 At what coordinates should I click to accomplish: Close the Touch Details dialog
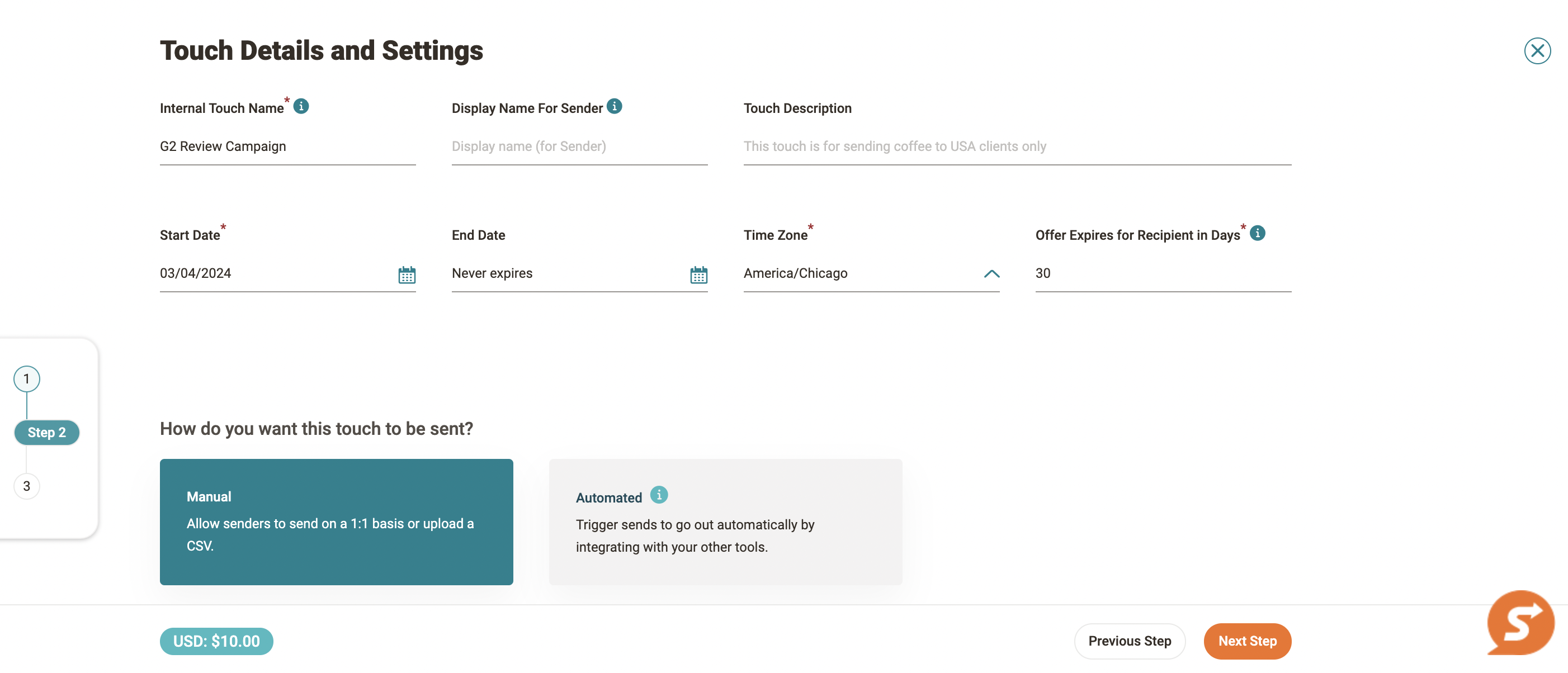[x=1537, y=50]
